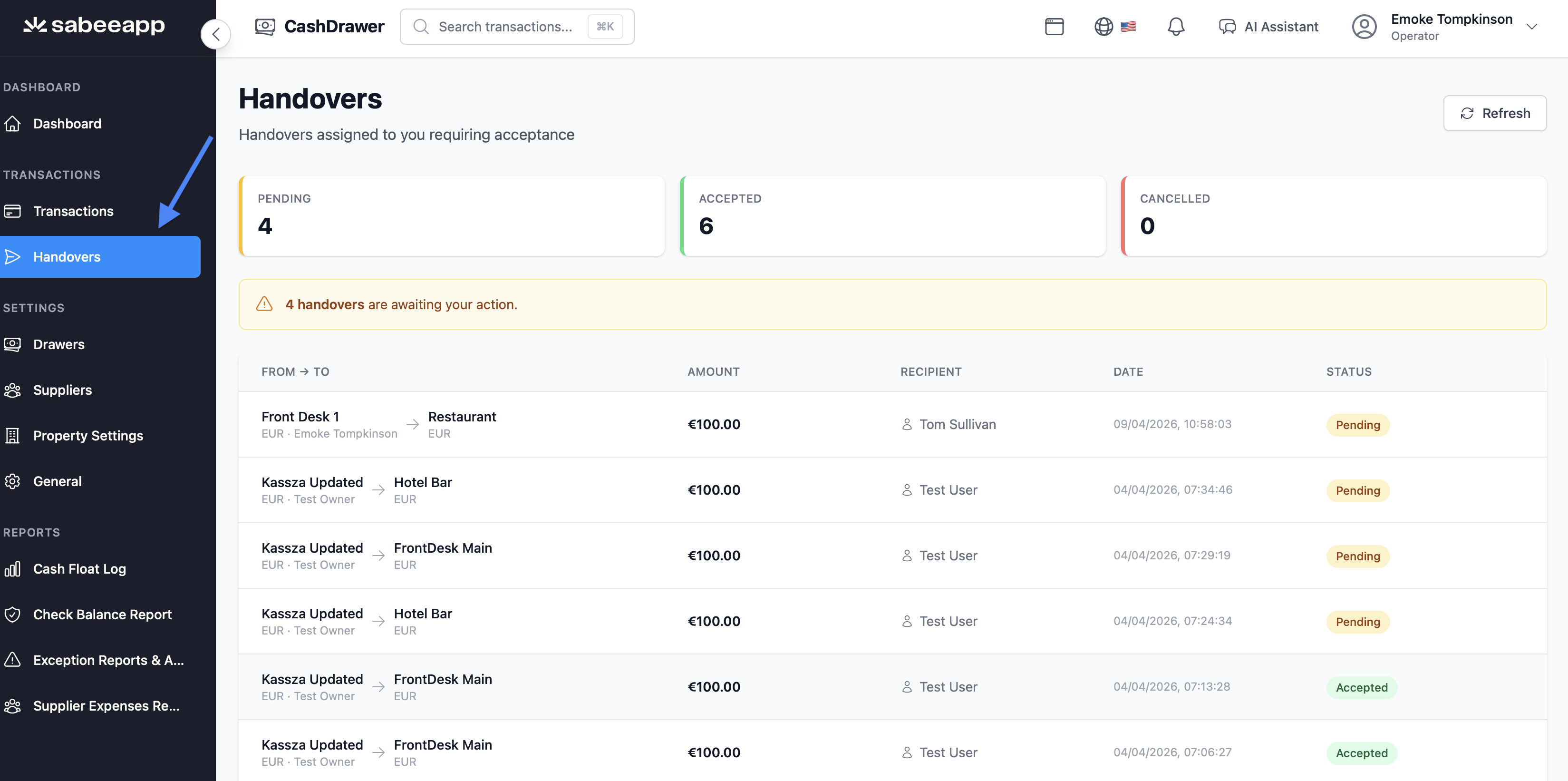This screenshot has width=1568, height=781.
Task: Click the US flag language option
Action: [1128, 27]
